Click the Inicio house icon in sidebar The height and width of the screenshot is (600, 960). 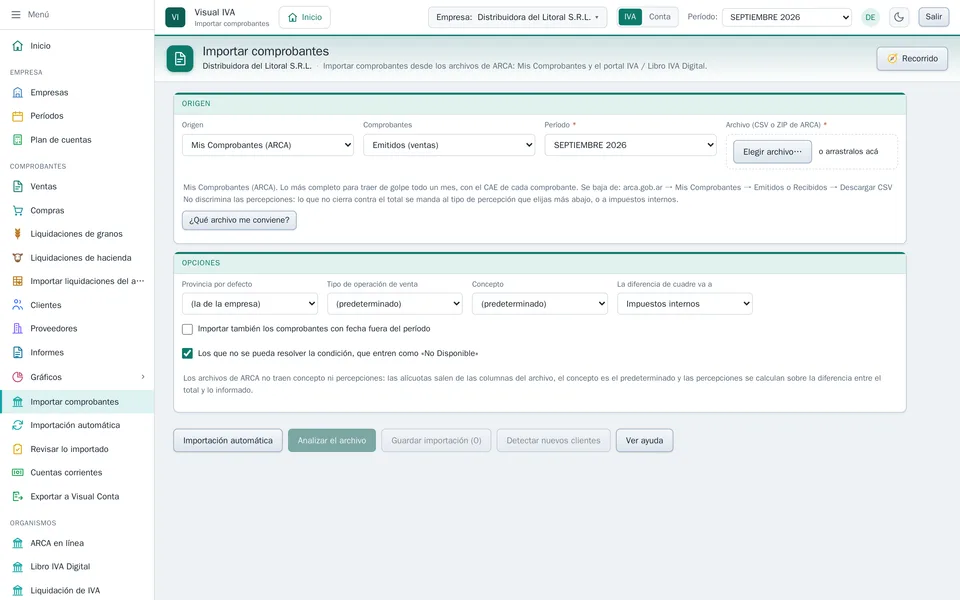coord(18,46)
